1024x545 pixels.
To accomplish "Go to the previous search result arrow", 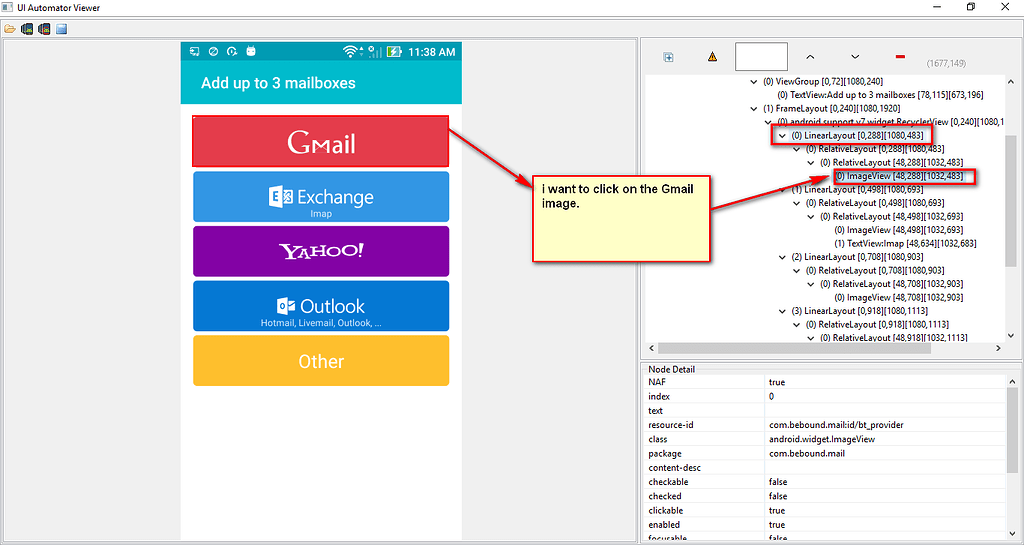I will coord(810,57).
